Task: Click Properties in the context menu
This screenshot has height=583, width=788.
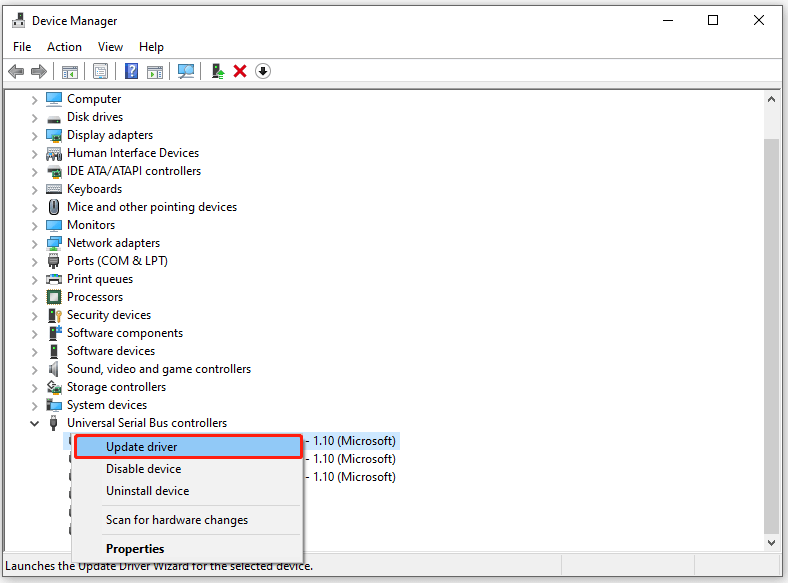Action: click(x=135, y=549)
